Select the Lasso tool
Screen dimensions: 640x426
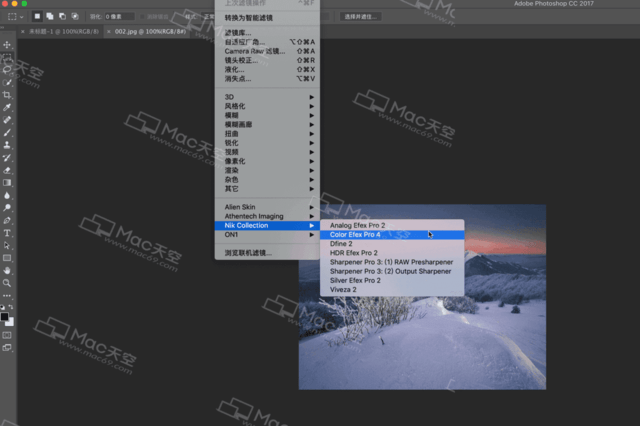click(7, 70)
